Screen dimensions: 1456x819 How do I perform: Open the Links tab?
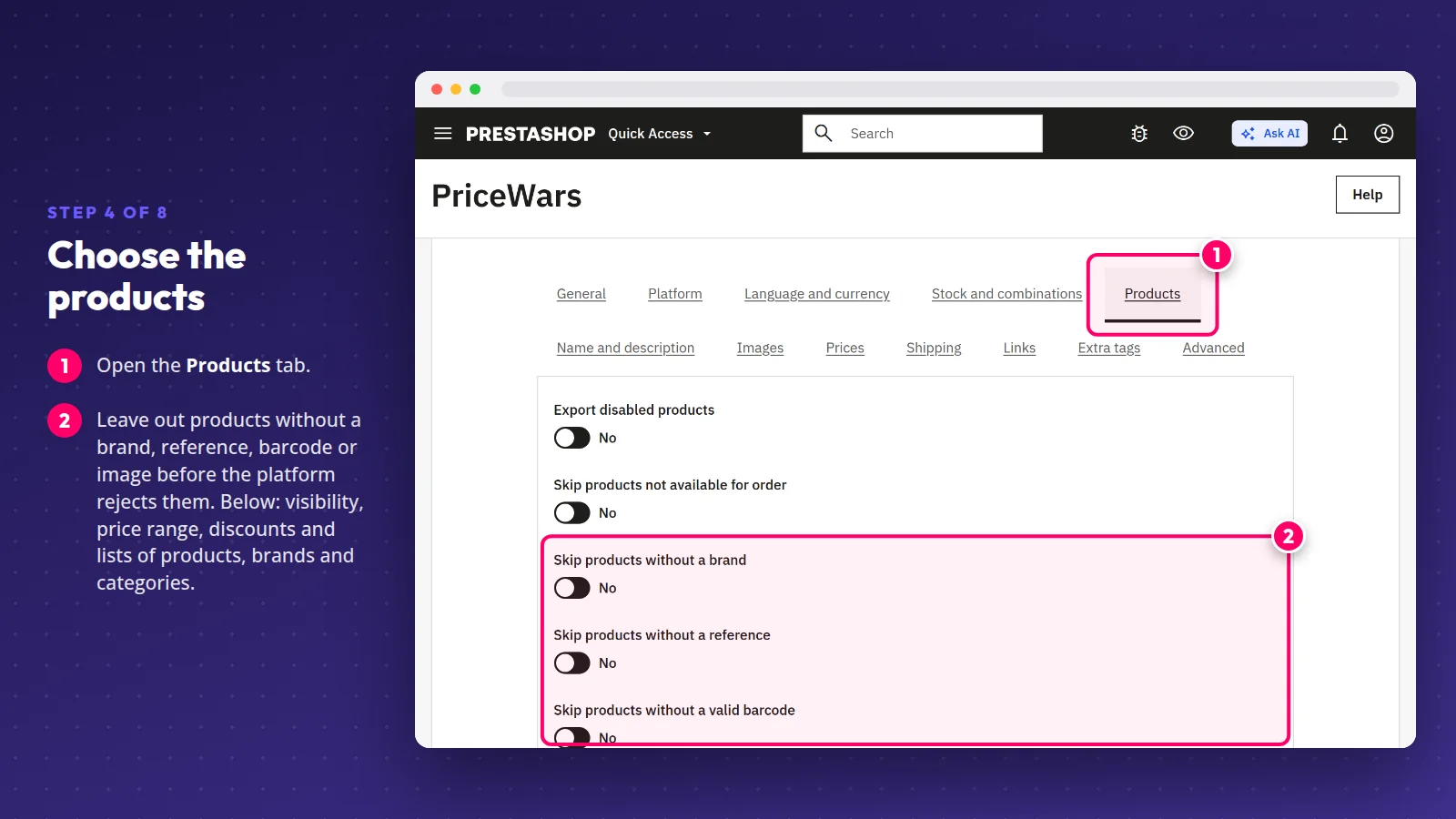[1019, 348]
